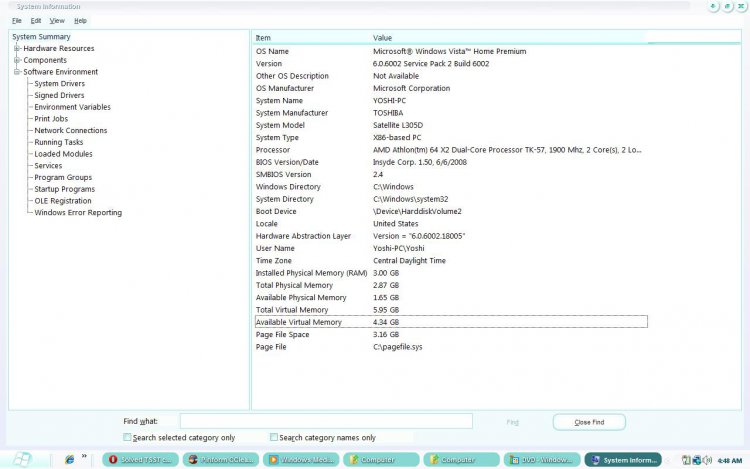The height and width of the screenshot is (469, 750).
Task: Enable Search category names only checkbox
Action: [x=274, y=437]
